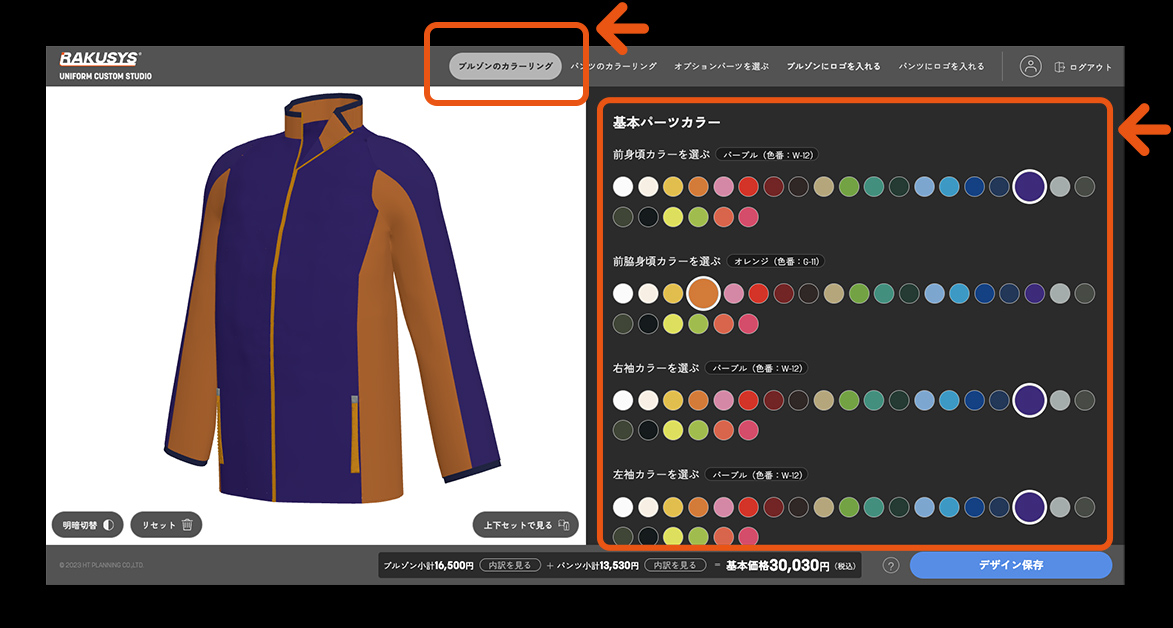Screen dimensions: 1173x628
Task: Go to ブルゾンにロゴを入れる tab
Action: point(833,66)
